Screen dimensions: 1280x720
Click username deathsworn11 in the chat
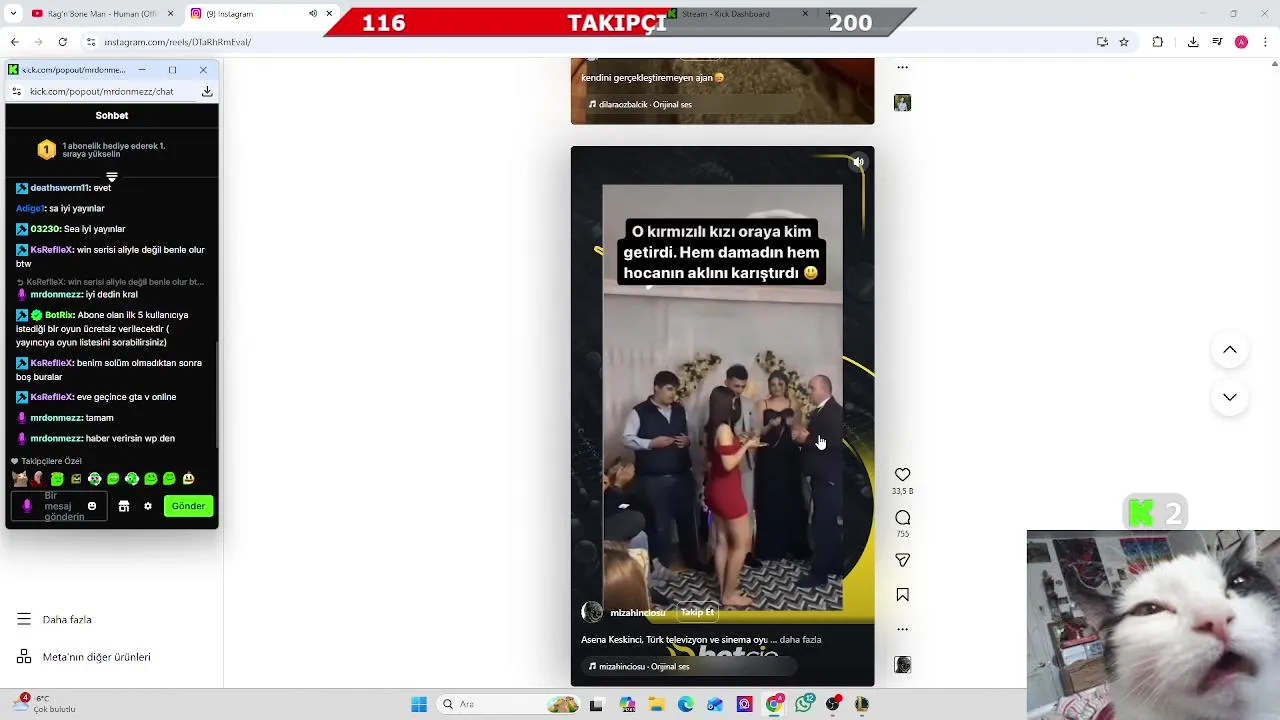click(60, 188)
